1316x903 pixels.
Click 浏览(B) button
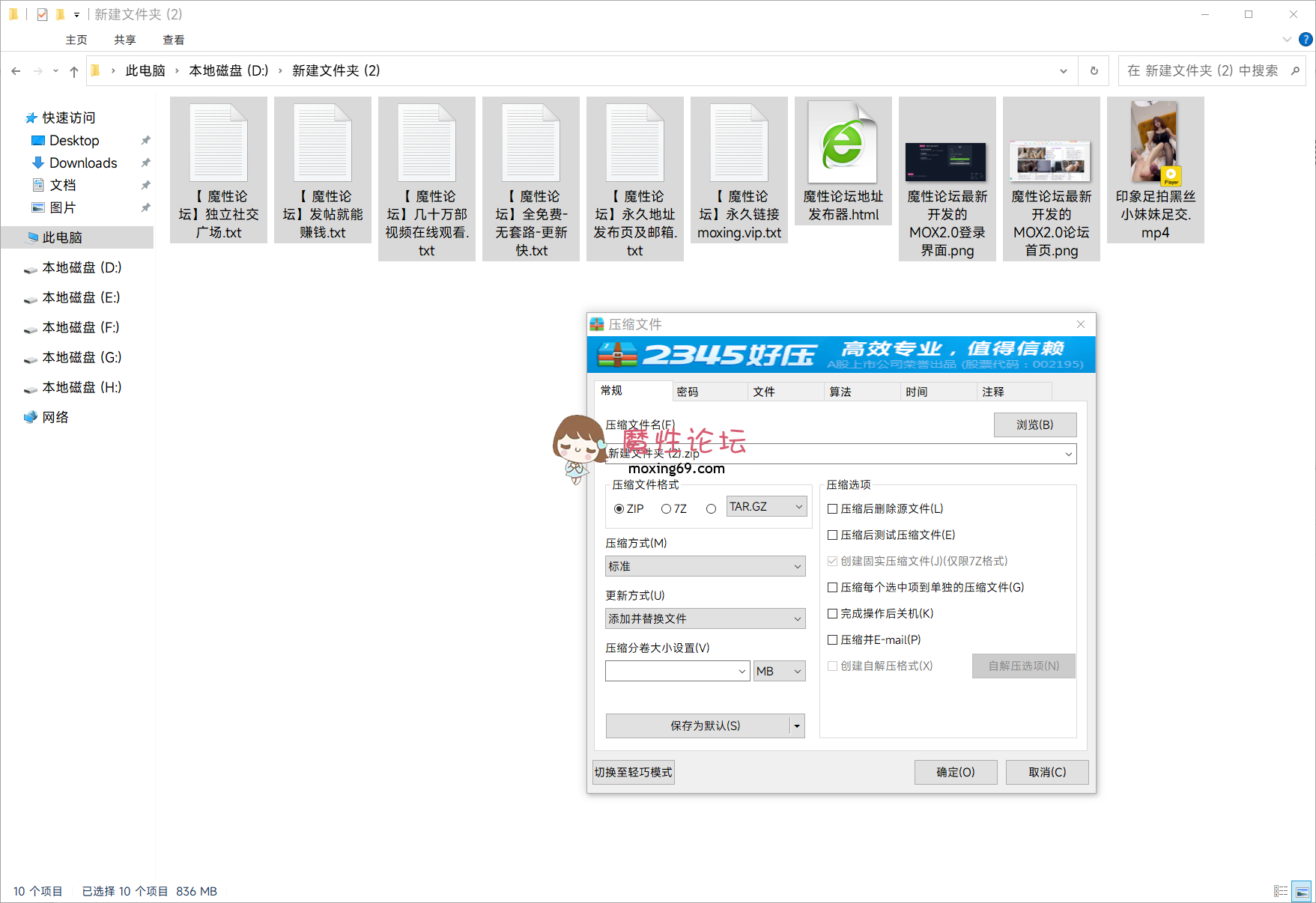[x=1035, y=425]
